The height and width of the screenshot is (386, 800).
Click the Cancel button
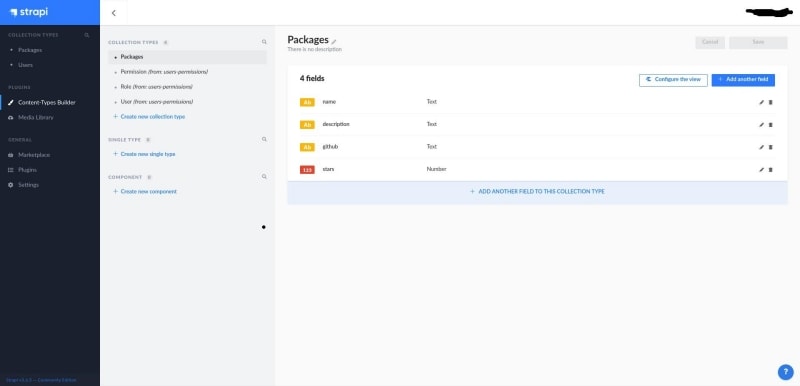[710, 42]
